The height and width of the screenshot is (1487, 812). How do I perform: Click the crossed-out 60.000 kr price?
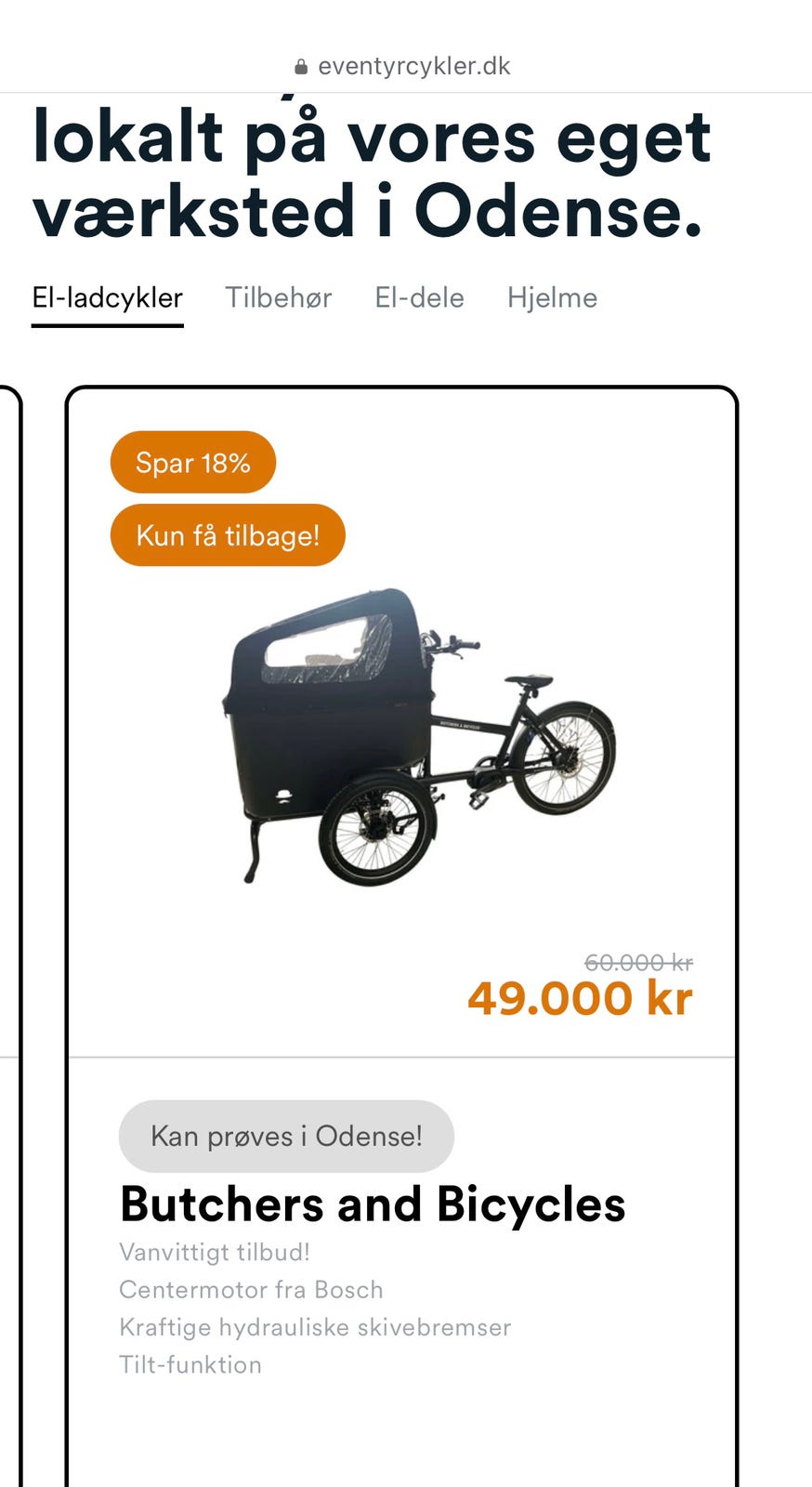(638, 962)
